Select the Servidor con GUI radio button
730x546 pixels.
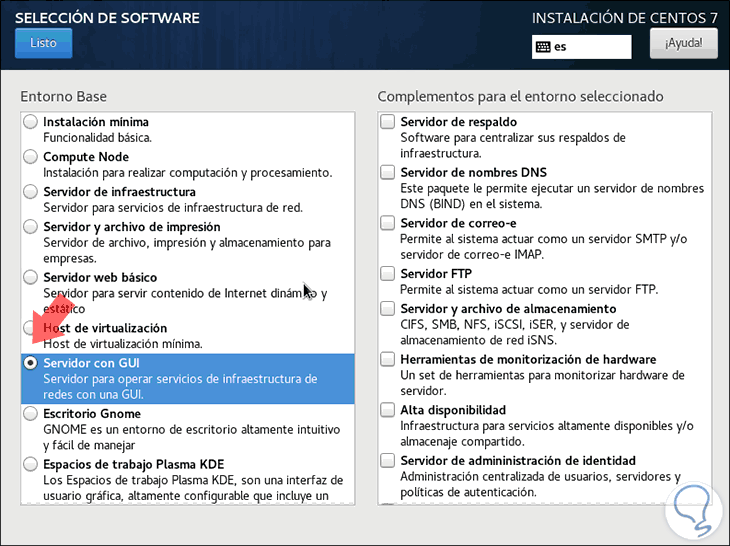(31, 363)
